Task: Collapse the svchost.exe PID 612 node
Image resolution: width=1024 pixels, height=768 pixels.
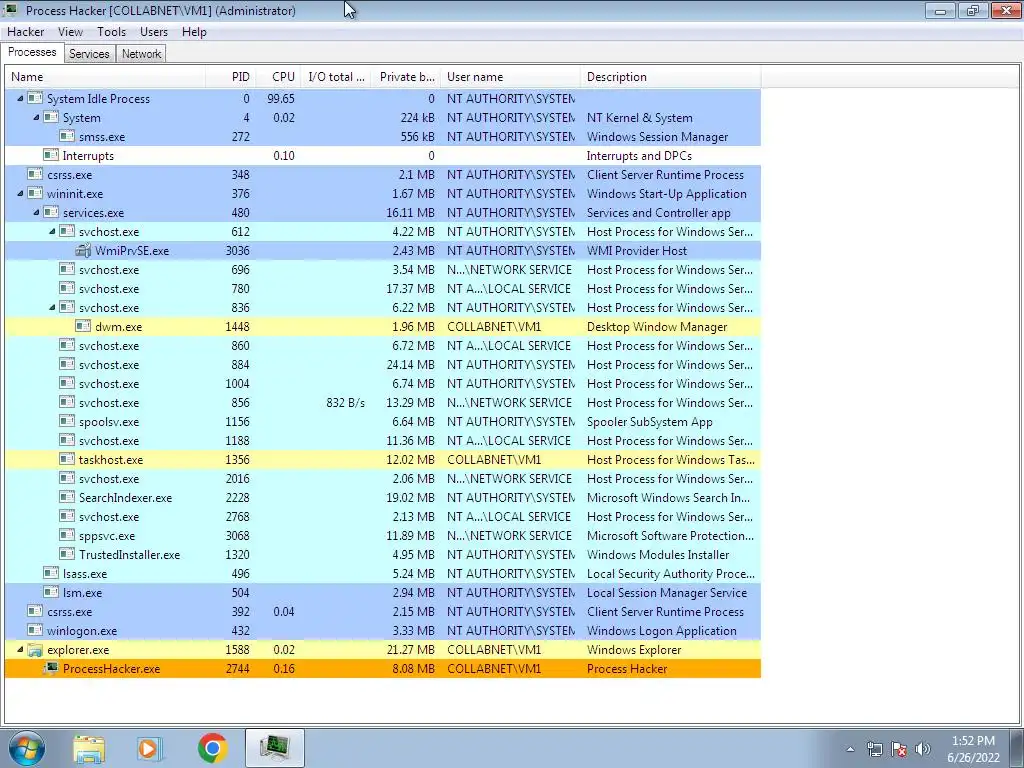Action: click(x=52, y=231)
